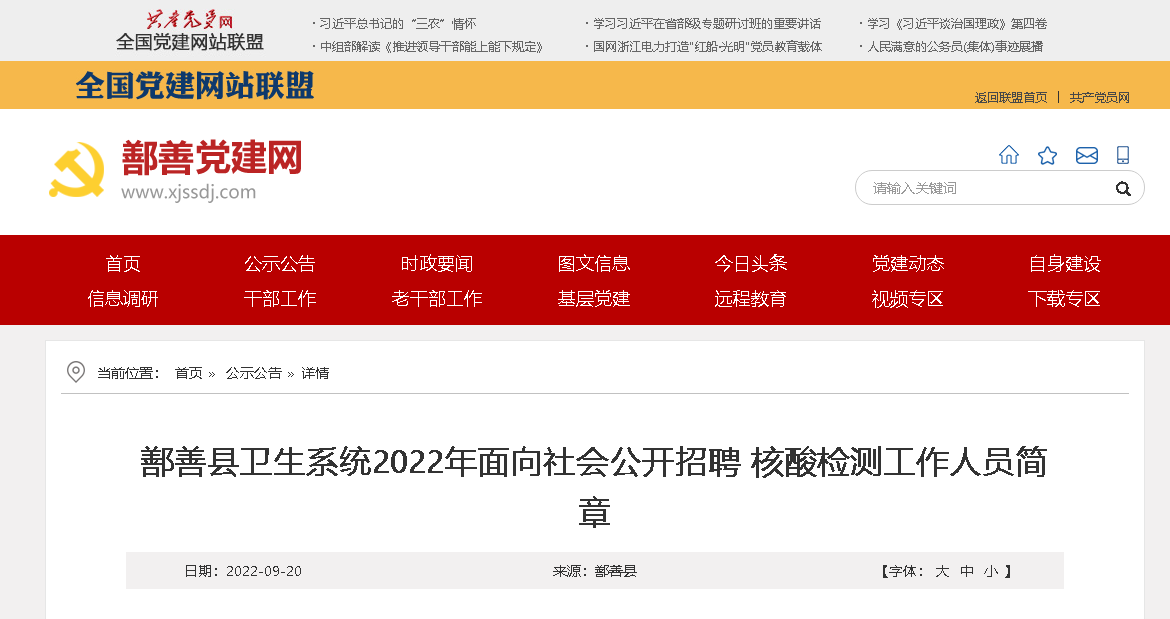Viewport: 1170px width, 619px height.
Task: Click the article title 鄯善县卫生系统2022年面向社会公开招聘
Action: click(594, 487)
